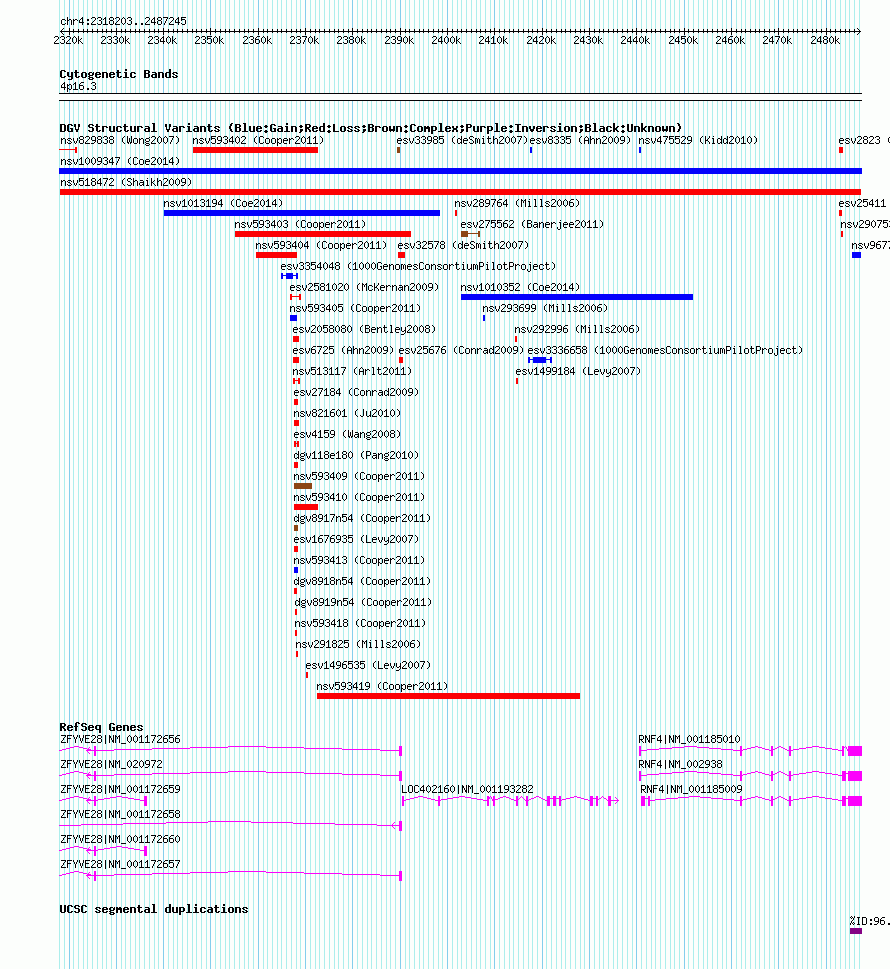Open esv27184 (Conrad2009) label
The width and height of the screenshot is (890, 969).
[x=356, y=392]
